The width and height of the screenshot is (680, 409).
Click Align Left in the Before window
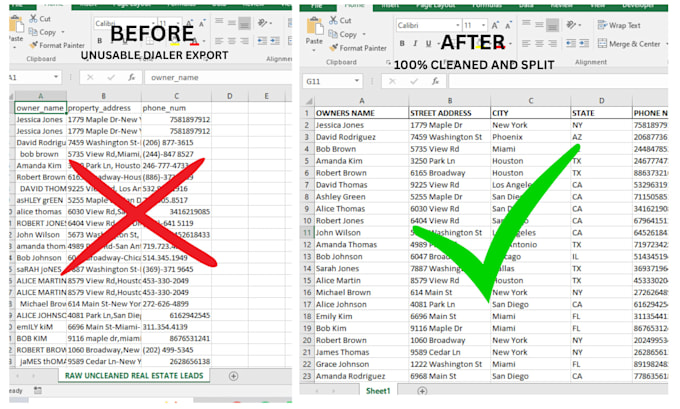pos(219,41)
